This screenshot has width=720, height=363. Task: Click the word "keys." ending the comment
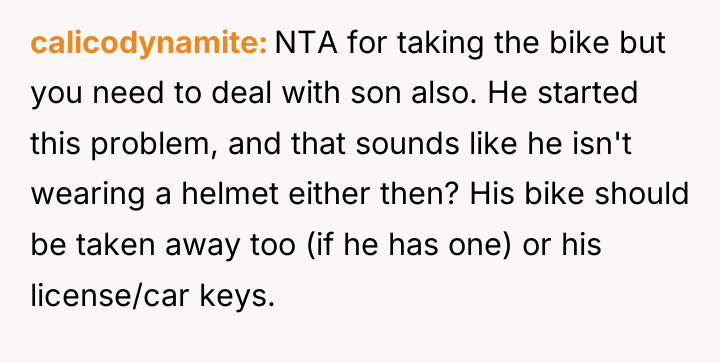pyautogui.click(x=237, y=297)
